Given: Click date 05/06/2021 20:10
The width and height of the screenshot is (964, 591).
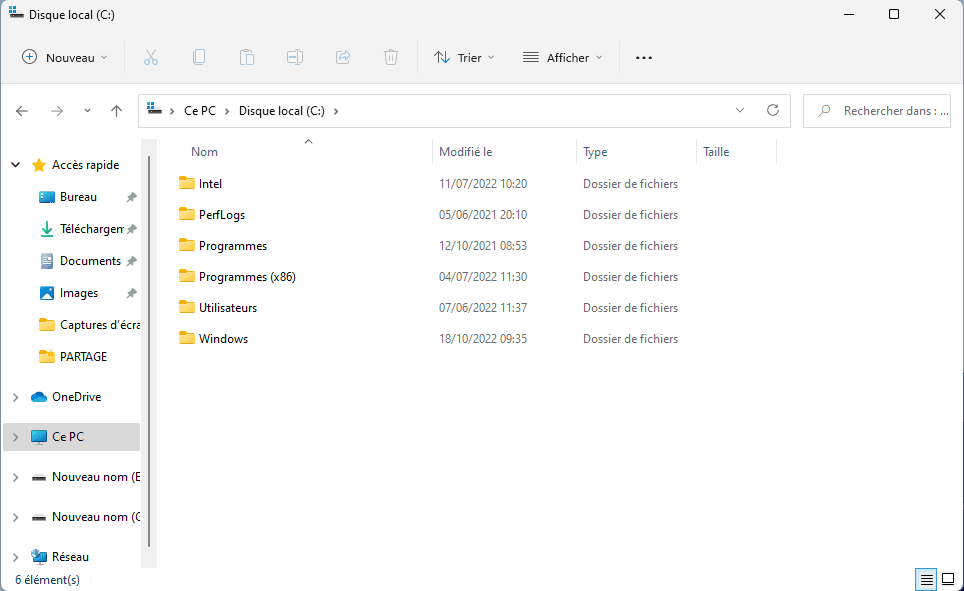Looking at the screenshot, I should (483, 215).
